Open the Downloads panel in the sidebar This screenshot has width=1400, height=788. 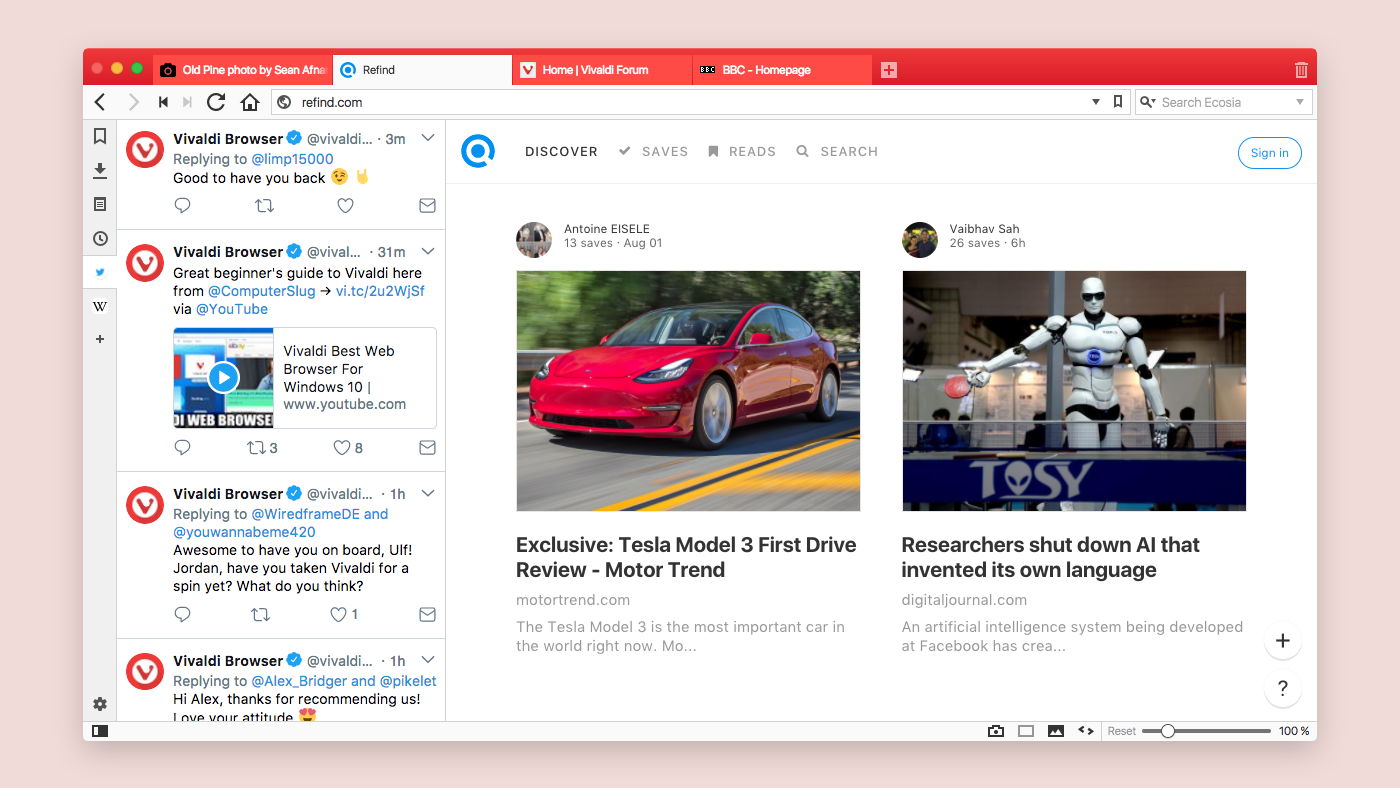100,171
